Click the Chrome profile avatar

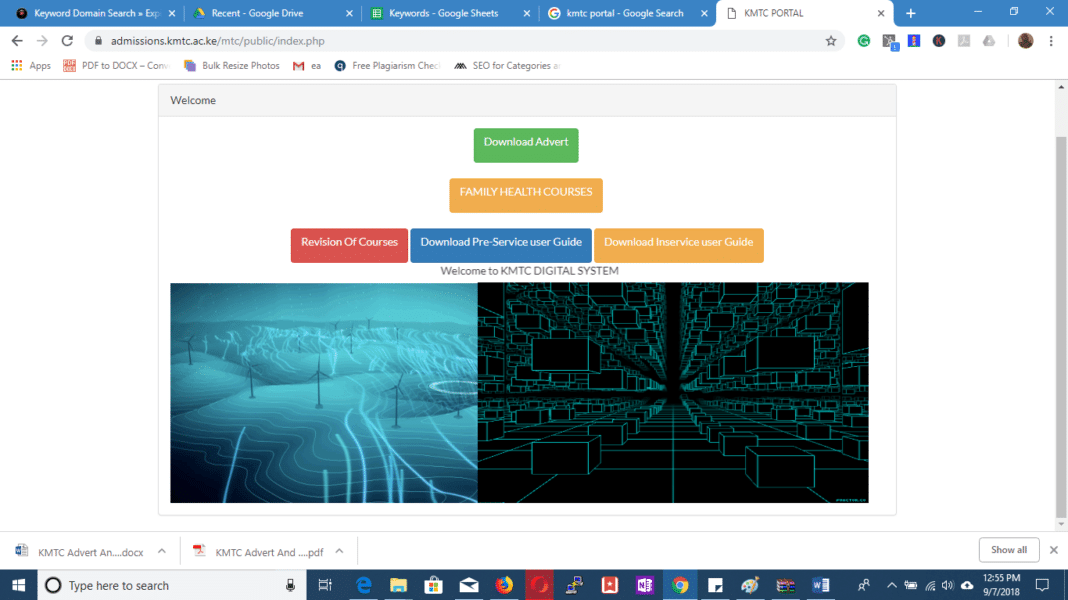click(1025, 41)
